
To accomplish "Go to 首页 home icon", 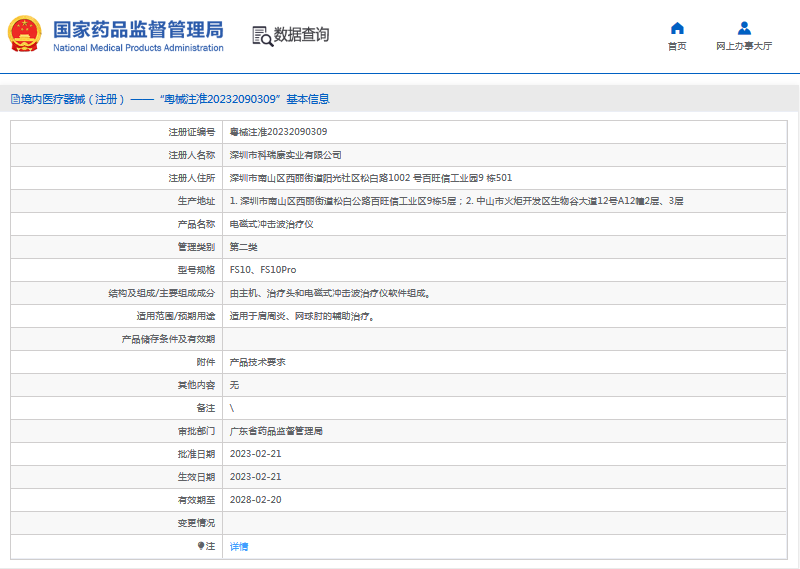I will (677, 28).
